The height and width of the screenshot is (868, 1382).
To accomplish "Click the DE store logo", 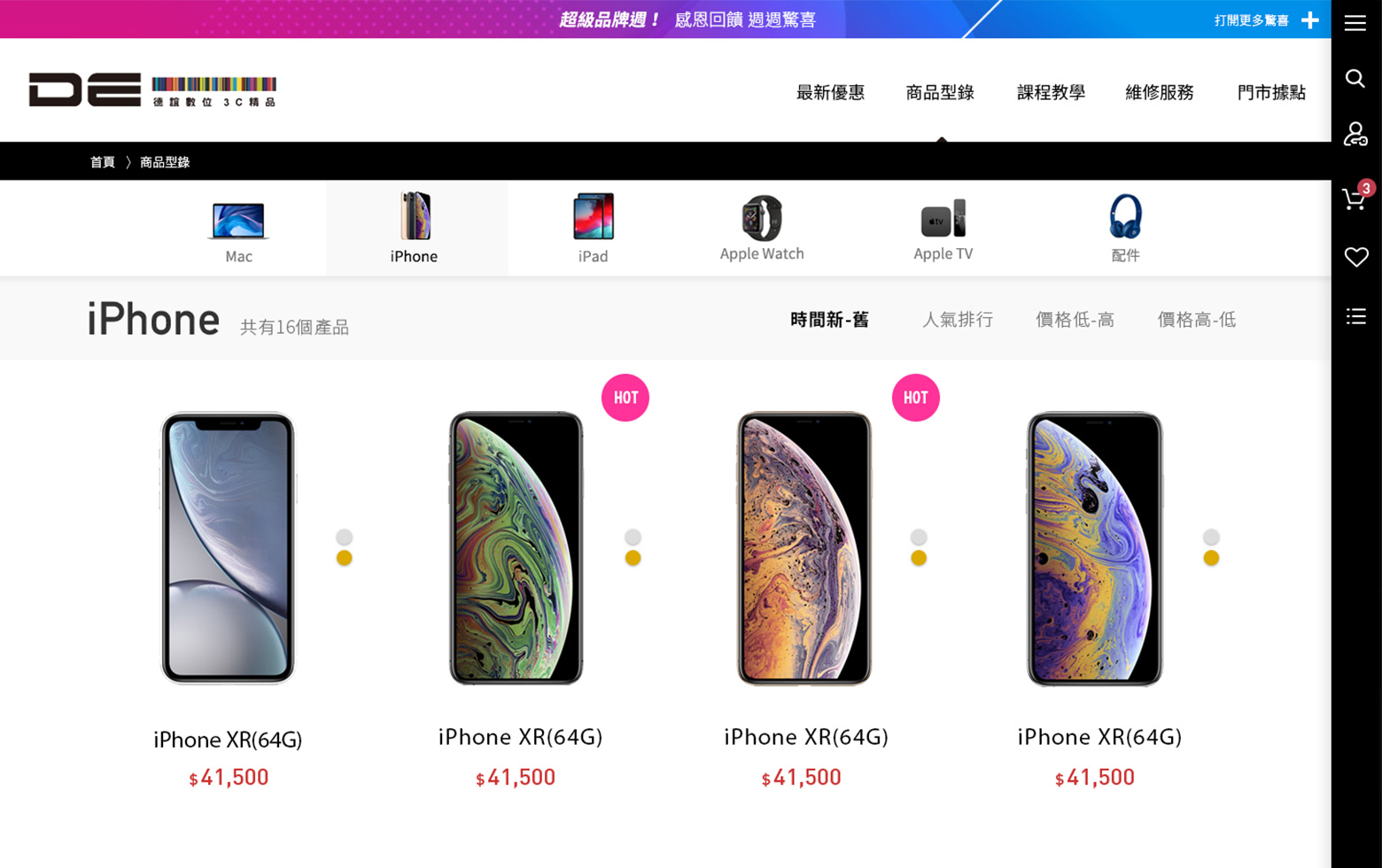I will click(152, 89).
